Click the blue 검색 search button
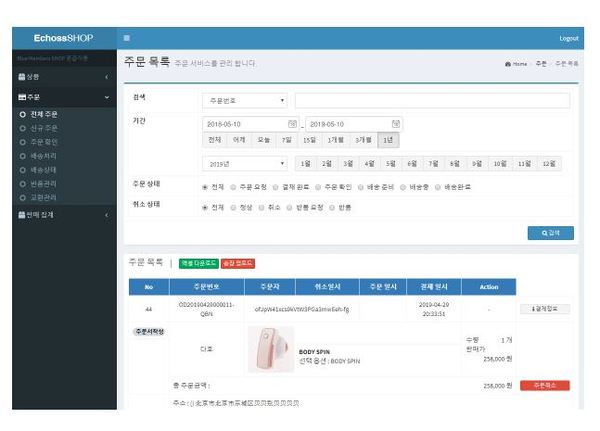 pyautogui.click(x=551, y=233)
